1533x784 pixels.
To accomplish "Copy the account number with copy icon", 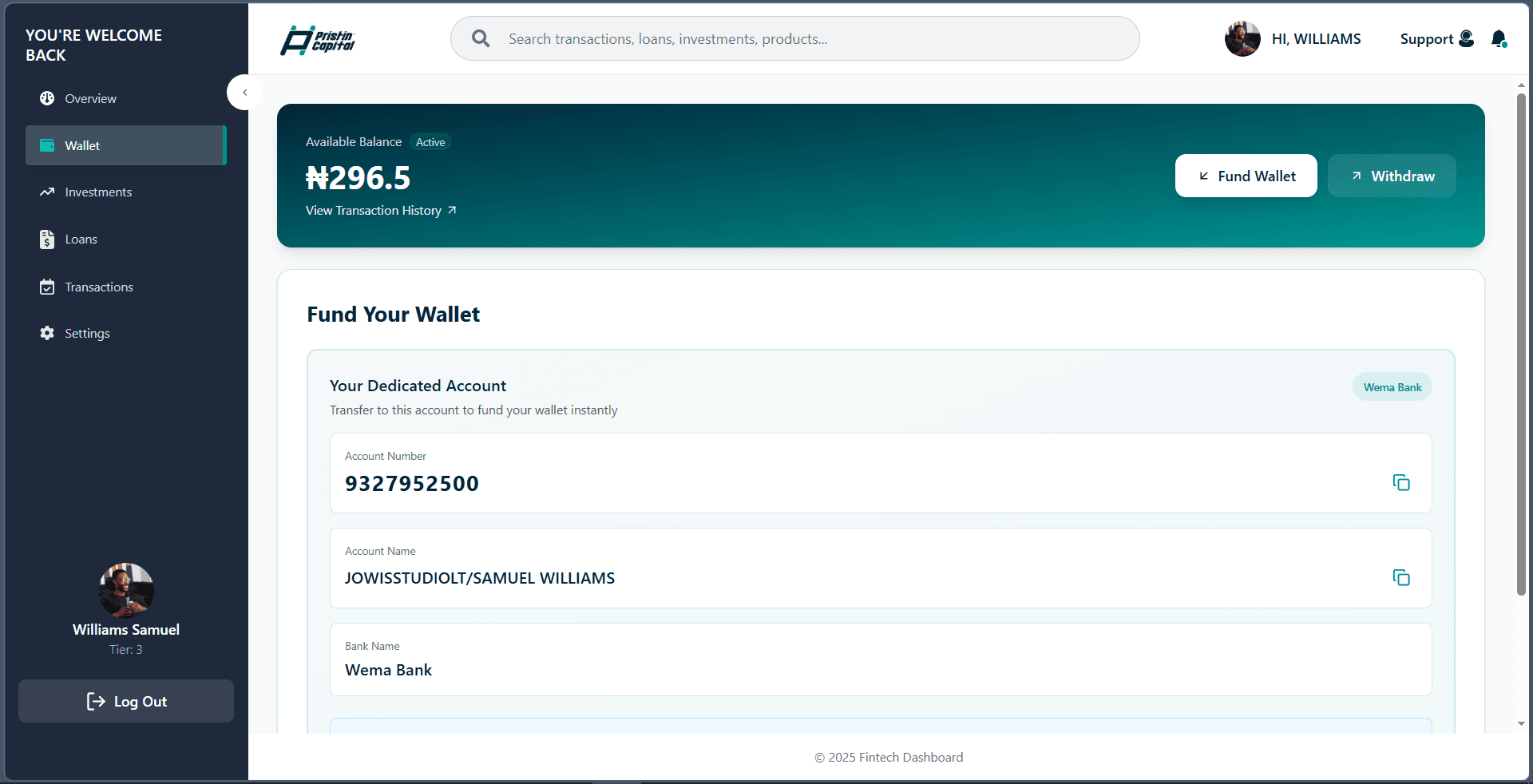I will coord(1401,482).
